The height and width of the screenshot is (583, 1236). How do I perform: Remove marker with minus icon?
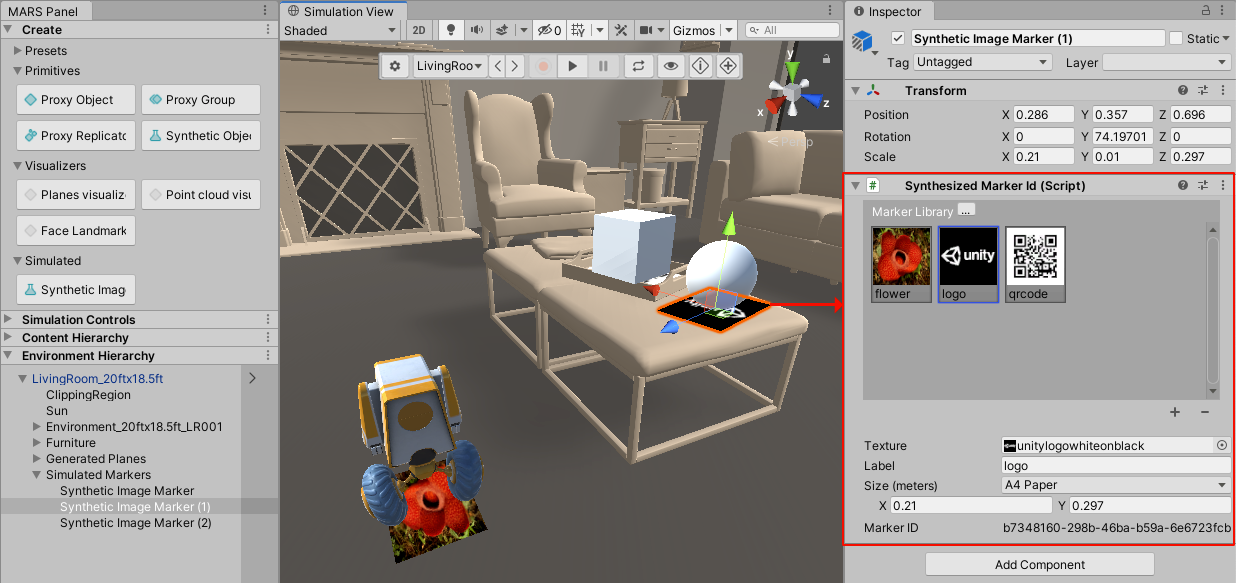point(1204,412)
